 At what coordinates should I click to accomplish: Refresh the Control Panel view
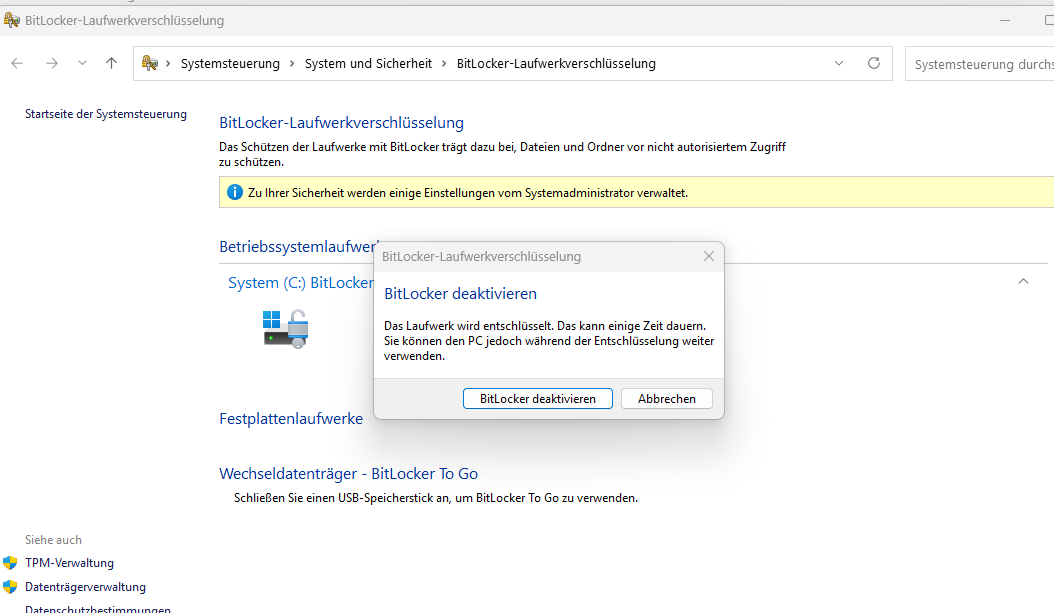click(874, 63)
